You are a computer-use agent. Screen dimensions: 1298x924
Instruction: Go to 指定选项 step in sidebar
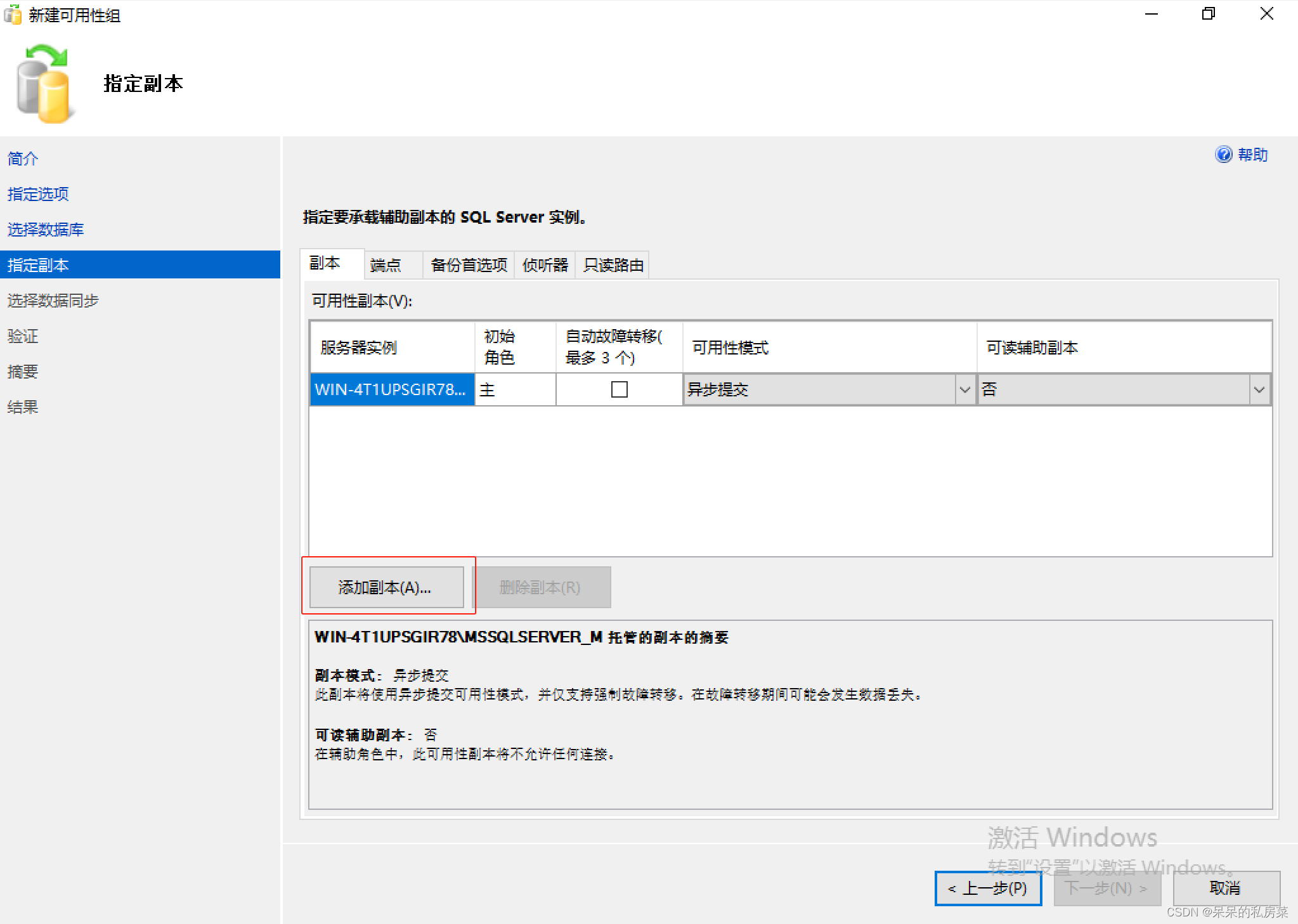tap(38, 194)
